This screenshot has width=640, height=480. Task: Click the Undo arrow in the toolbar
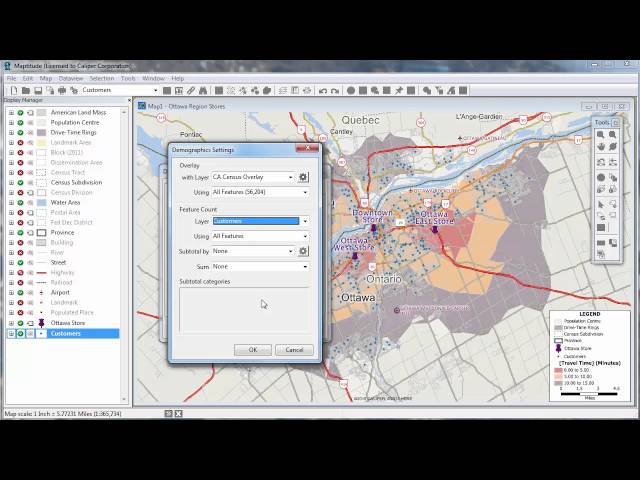point(323,90)
